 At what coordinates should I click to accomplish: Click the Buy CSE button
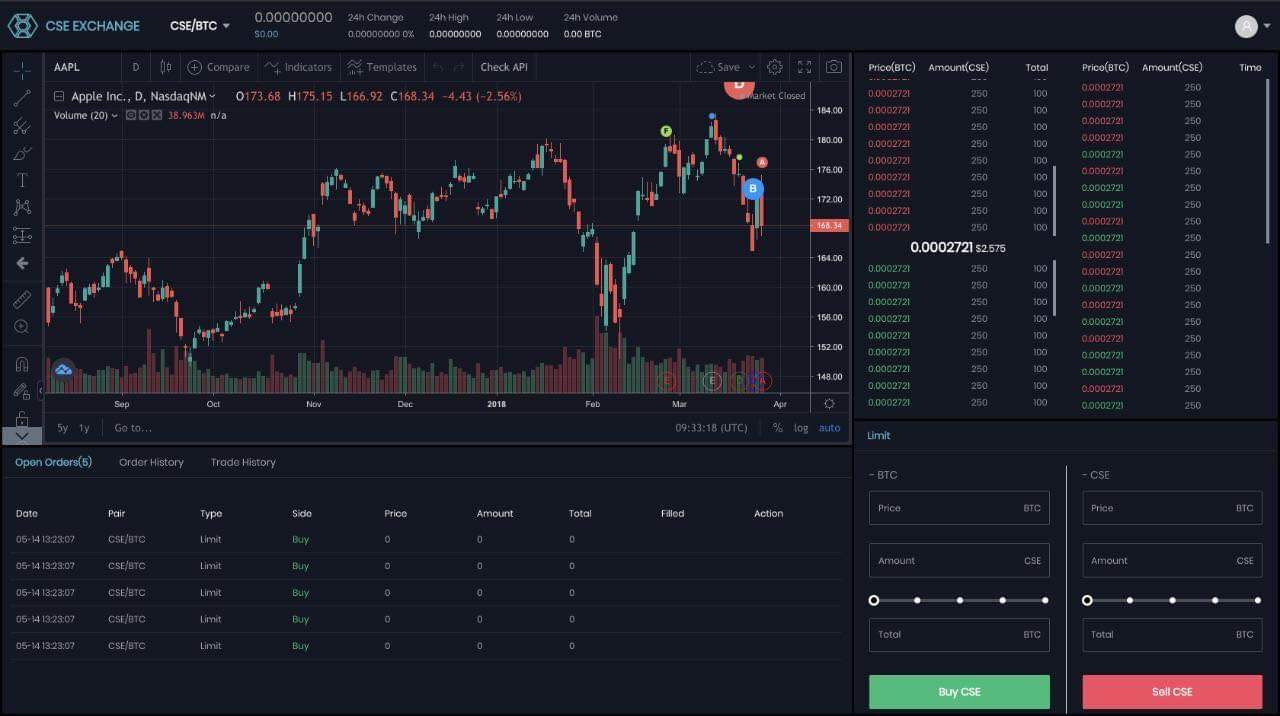pyautogui.click(x=959, y=692)
